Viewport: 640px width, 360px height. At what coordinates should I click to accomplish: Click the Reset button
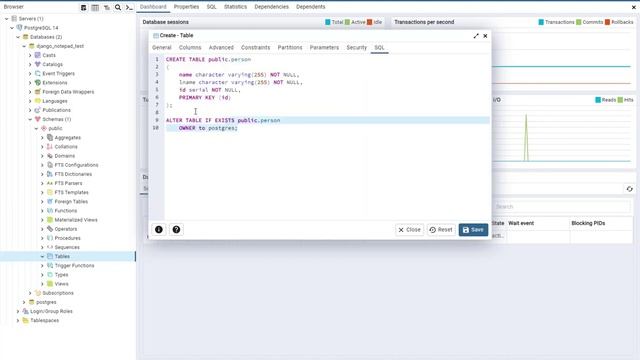(441, 230)
